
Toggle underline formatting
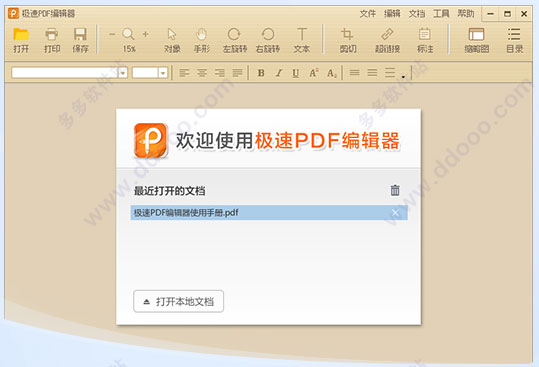[x=296, y=73]
